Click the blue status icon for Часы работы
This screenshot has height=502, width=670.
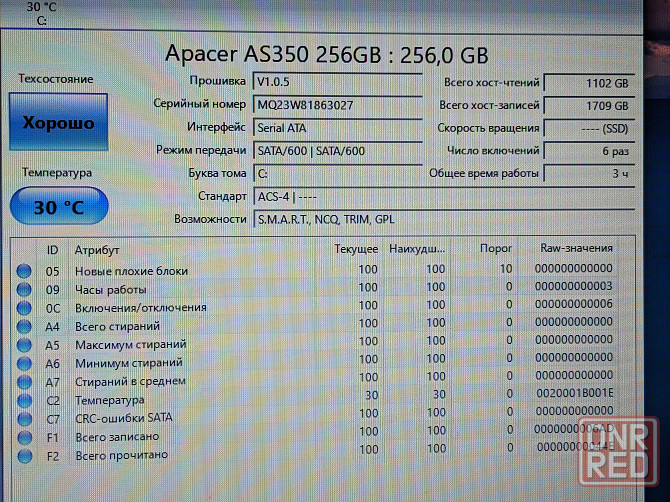pos(24,289)
